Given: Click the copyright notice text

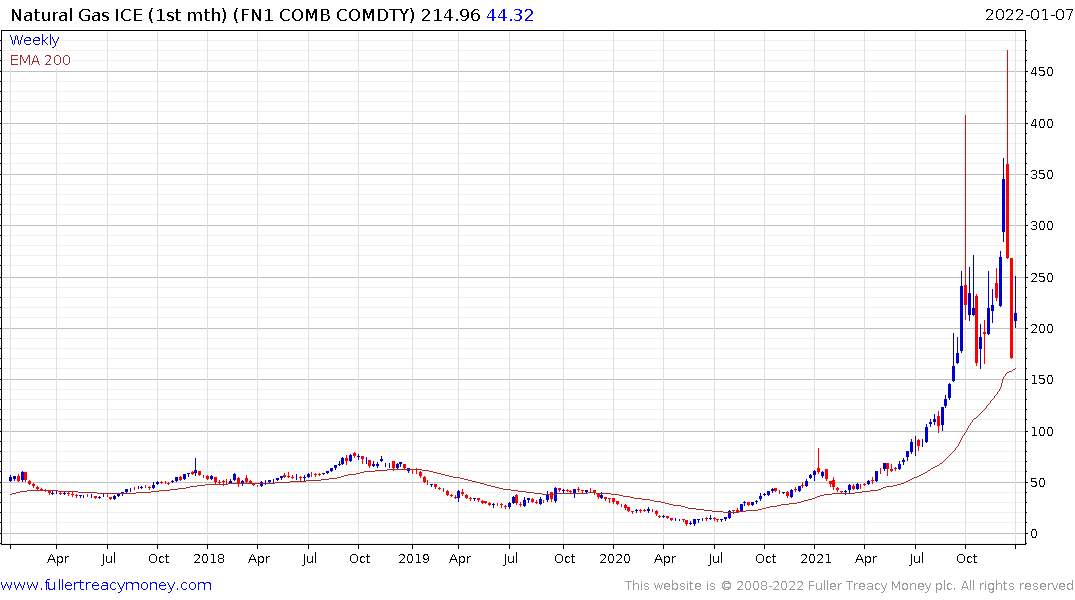Looking at the screenshot, I should 849,586.
